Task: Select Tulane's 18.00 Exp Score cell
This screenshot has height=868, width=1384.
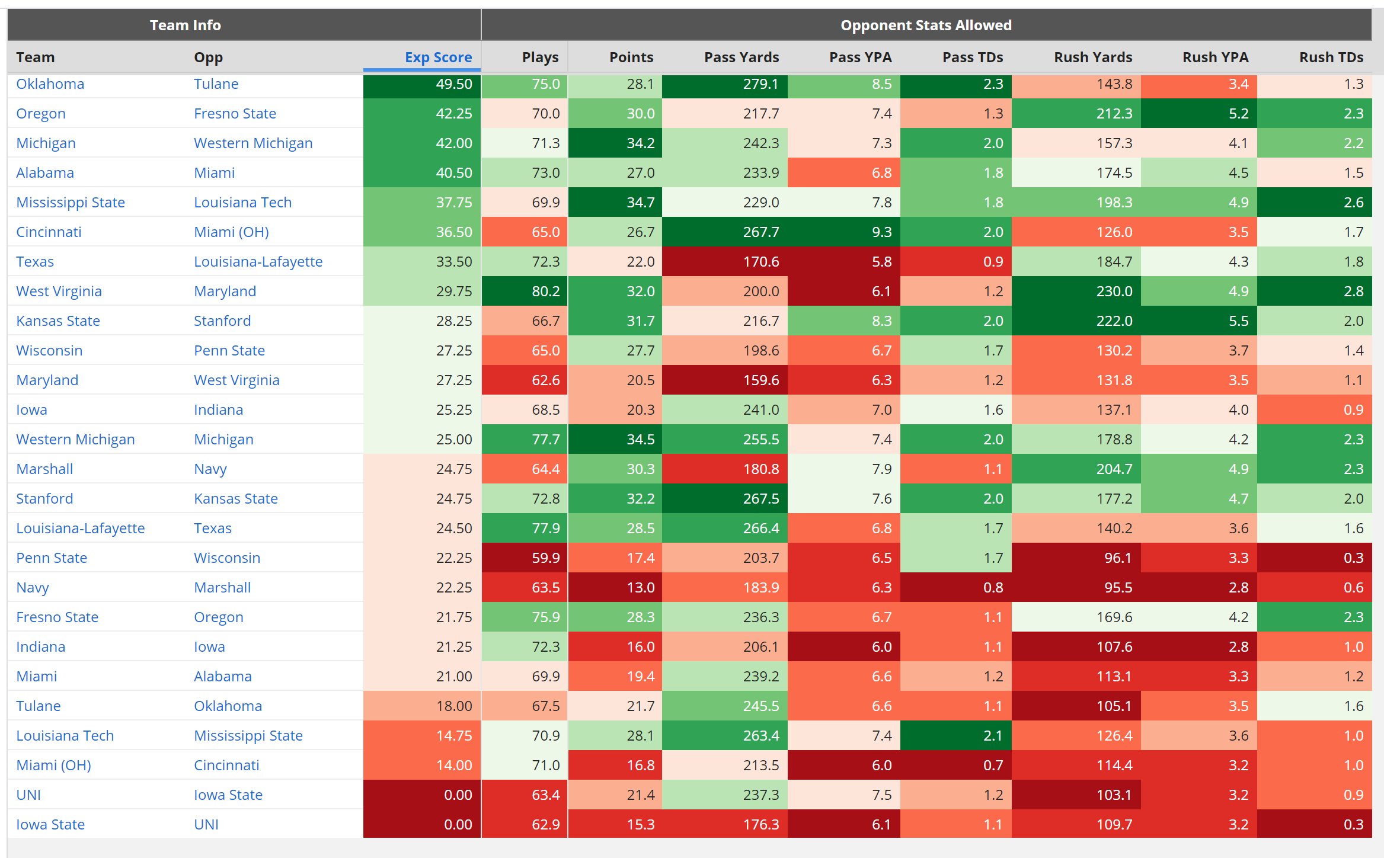Action: pyautogui.click(x=422, y=706)
